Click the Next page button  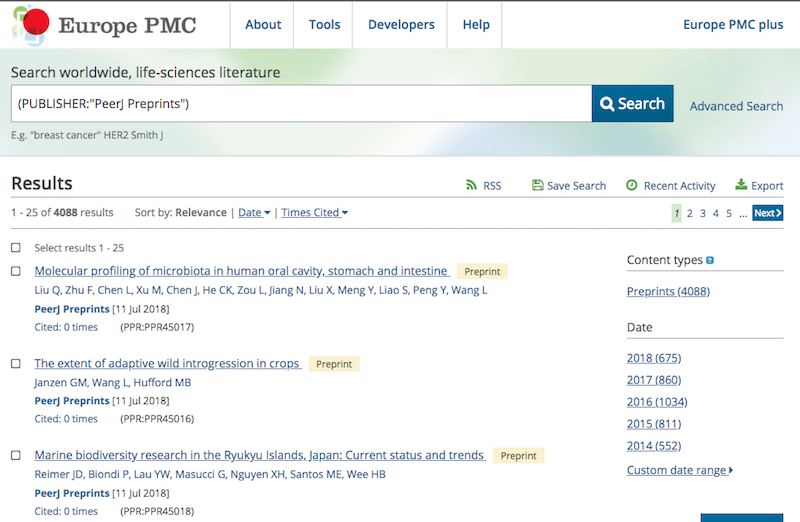(768, 213)
